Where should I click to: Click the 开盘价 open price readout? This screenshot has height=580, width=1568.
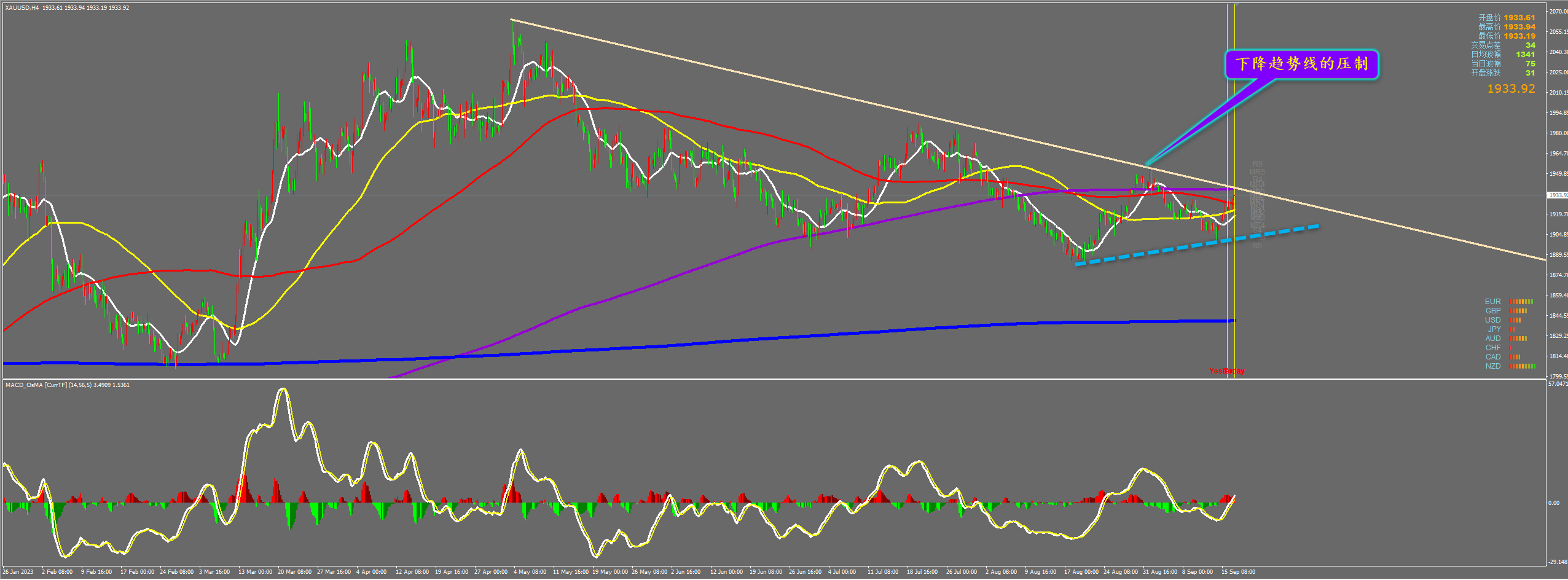click(1507, 18)
